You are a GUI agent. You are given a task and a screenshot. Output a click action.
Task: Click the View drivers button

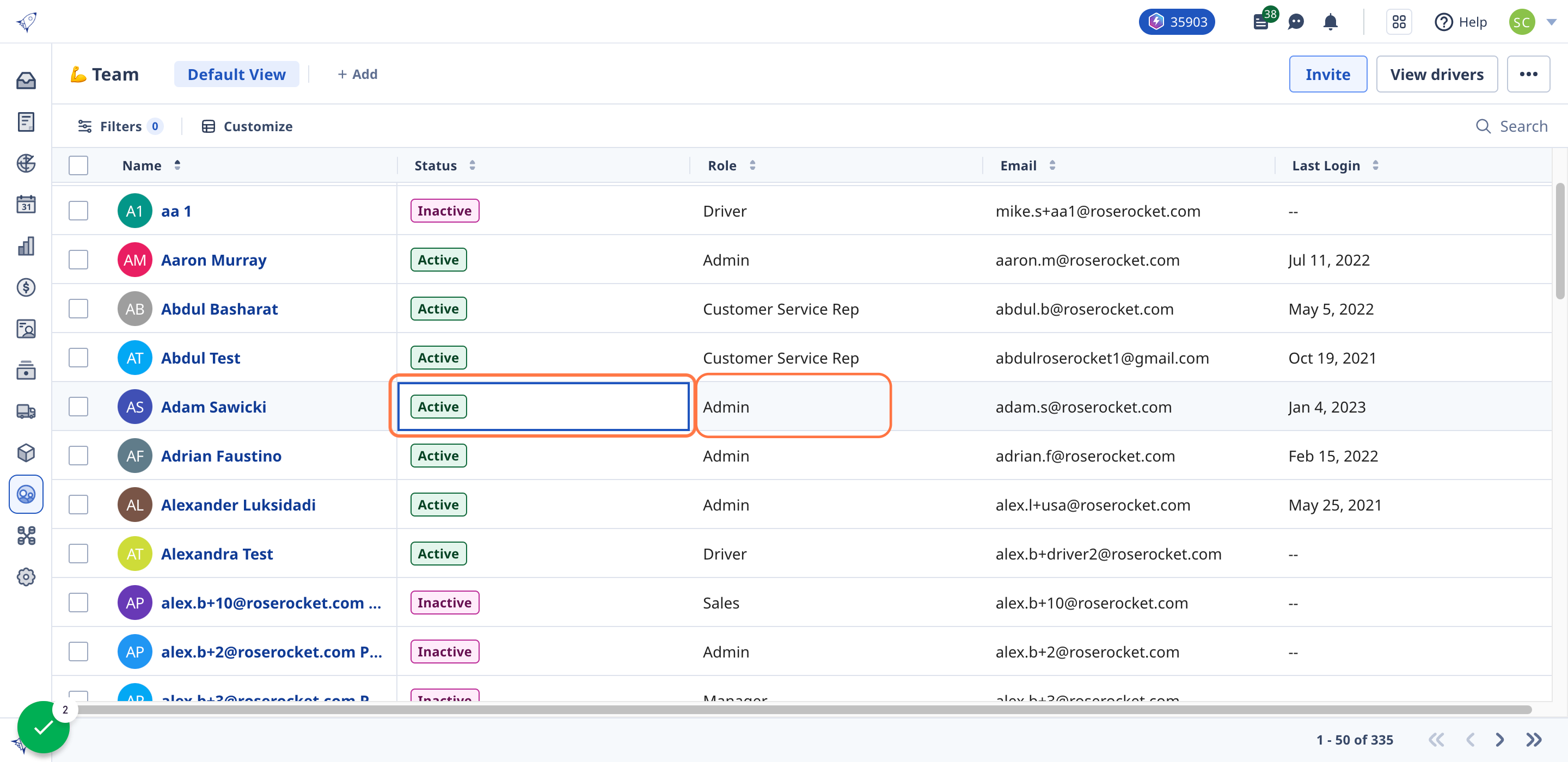(1437, 74)
